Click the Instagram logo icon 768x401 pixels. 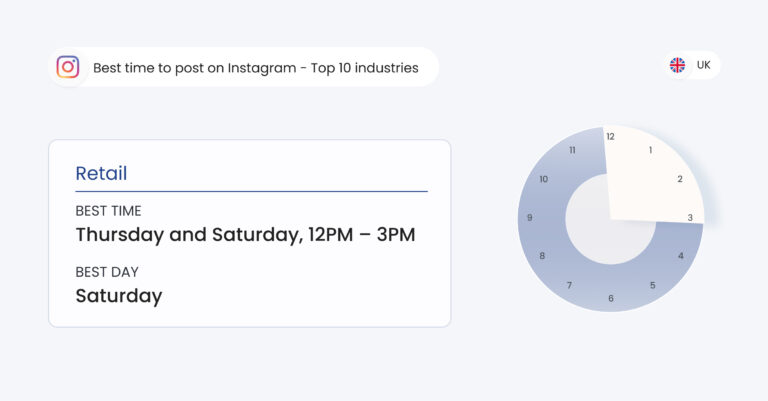[x=68, y=67]
